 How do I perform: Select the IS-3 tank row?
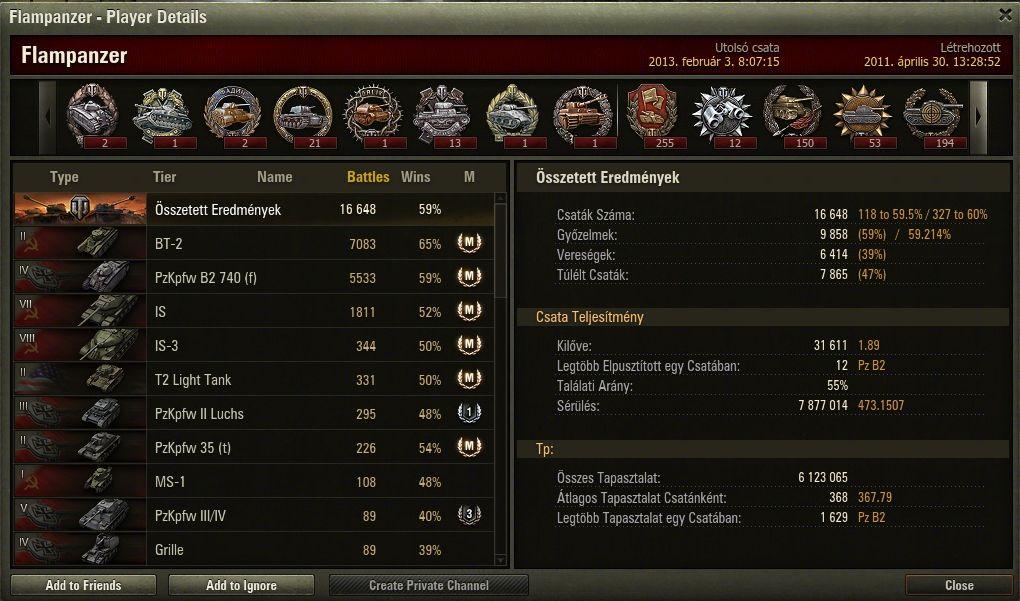(254, 345)
